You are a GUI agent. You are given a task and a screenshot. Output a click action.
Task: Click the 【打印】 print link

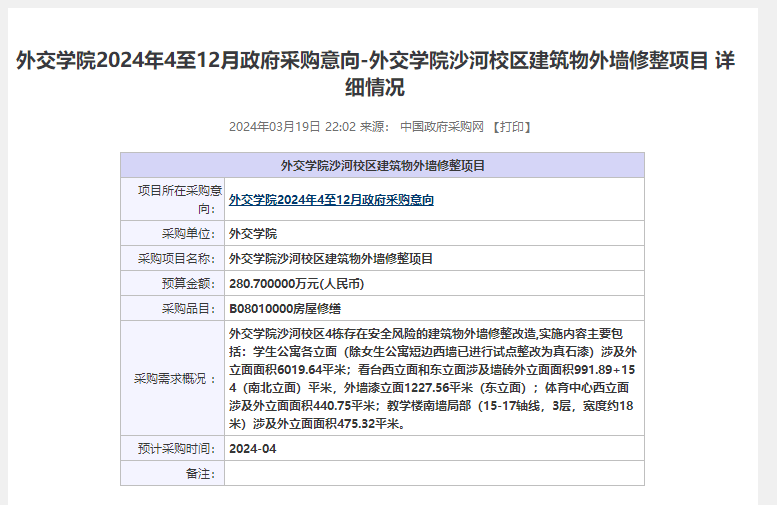point(510,127)
